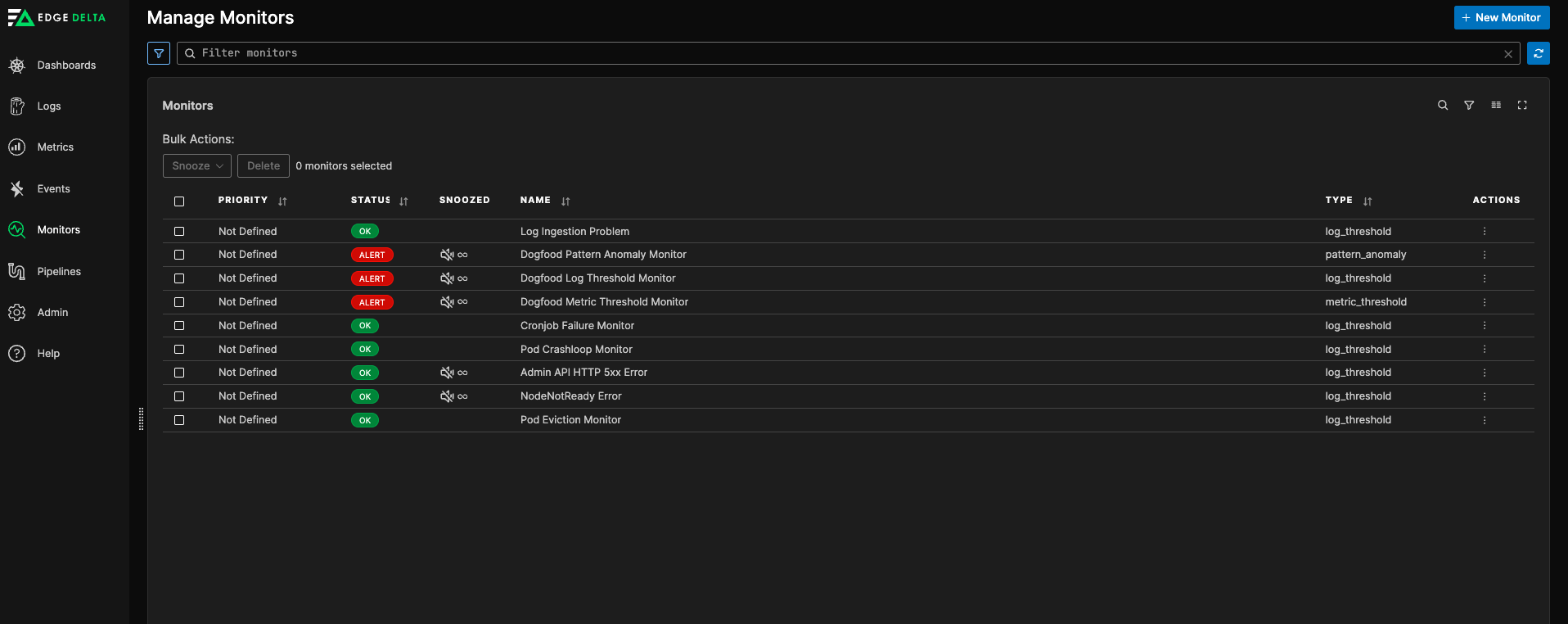Open search in the Monitors panel toolbar
Image resolution: width=1568 pixels, height=624 pixels.
[1443, 106]
